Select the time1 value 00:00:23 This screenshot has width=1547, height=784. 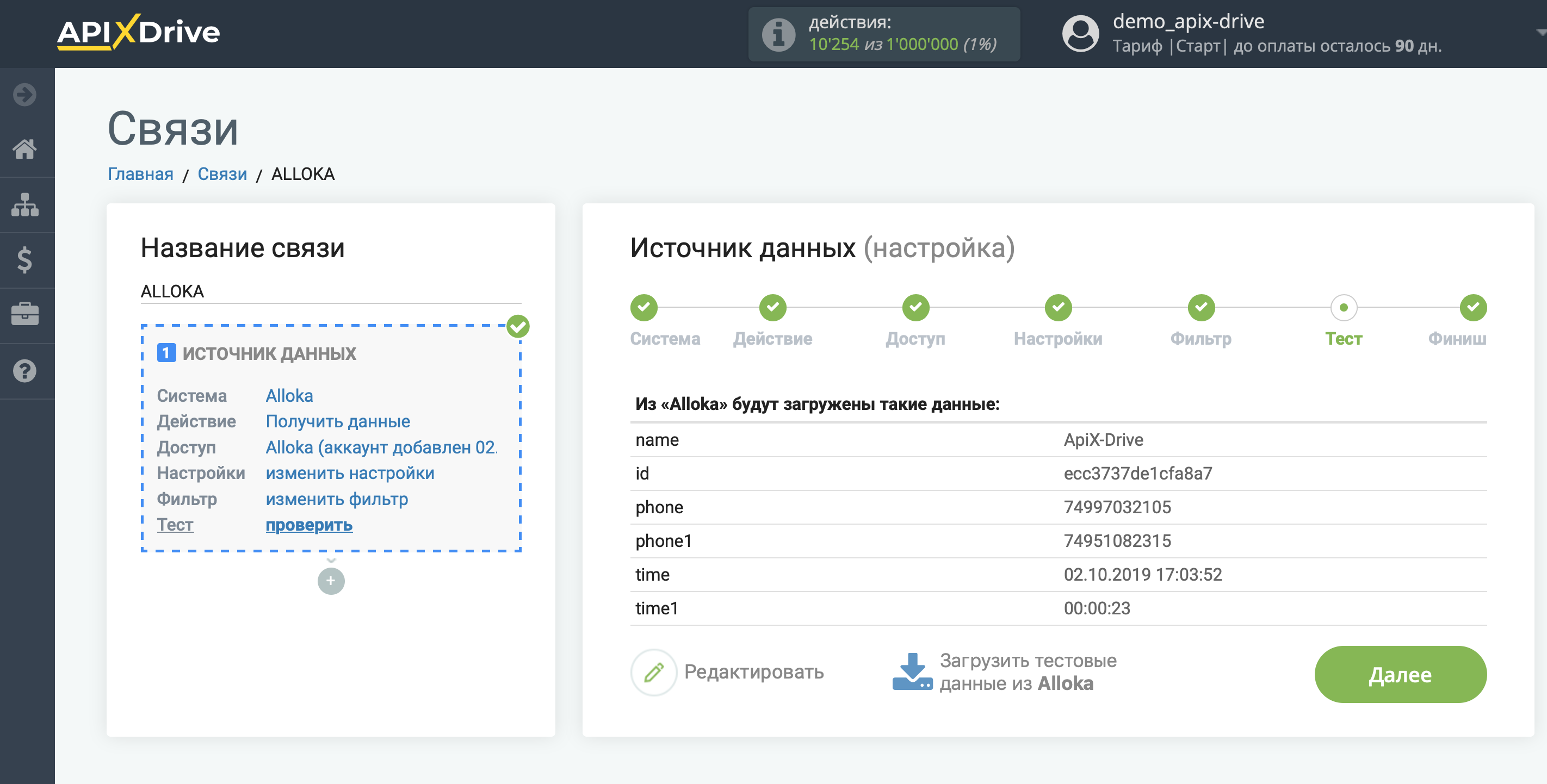click(1097, 608)
